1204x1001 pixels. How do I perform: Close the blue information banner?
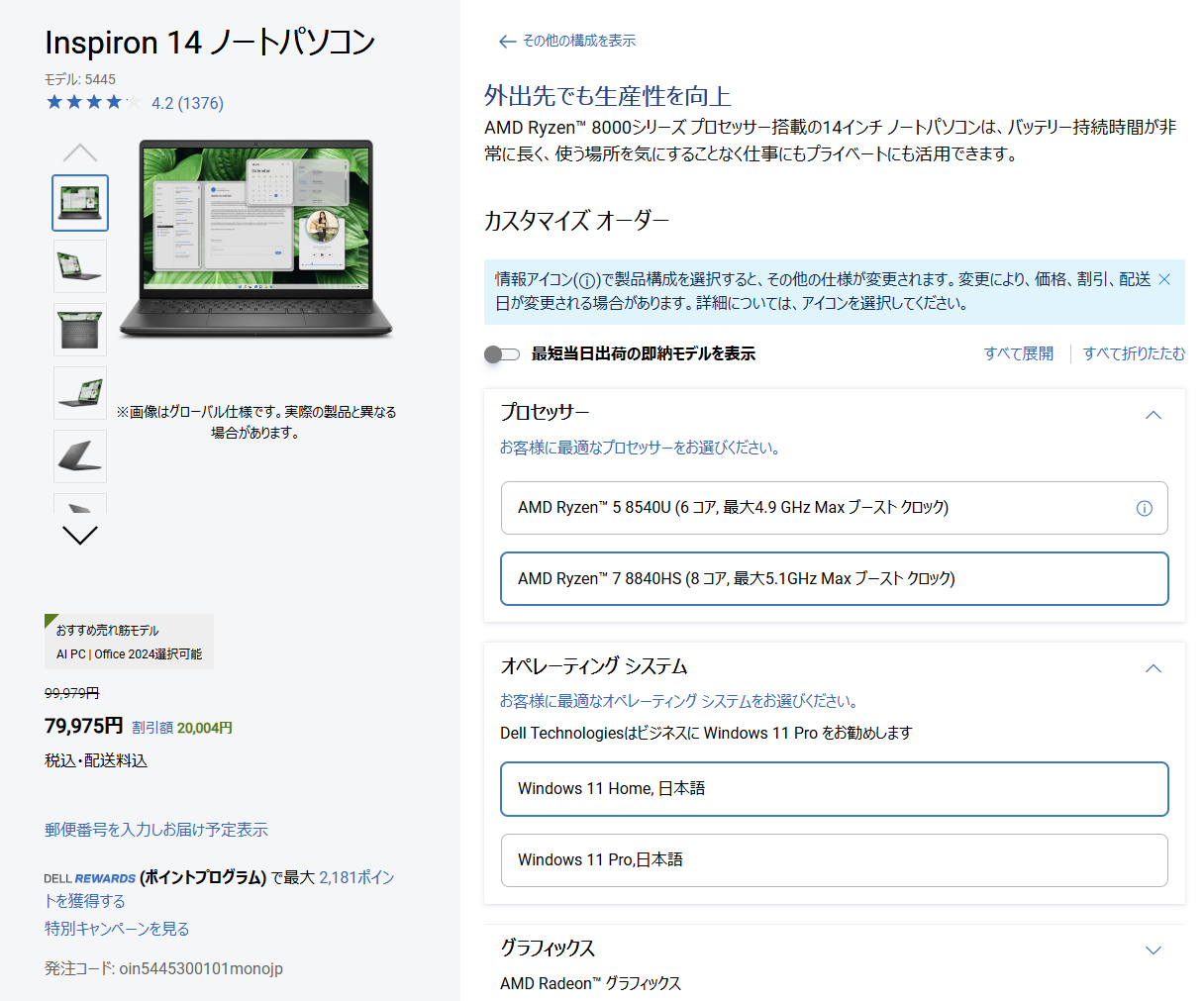[x=1164, y=279]
